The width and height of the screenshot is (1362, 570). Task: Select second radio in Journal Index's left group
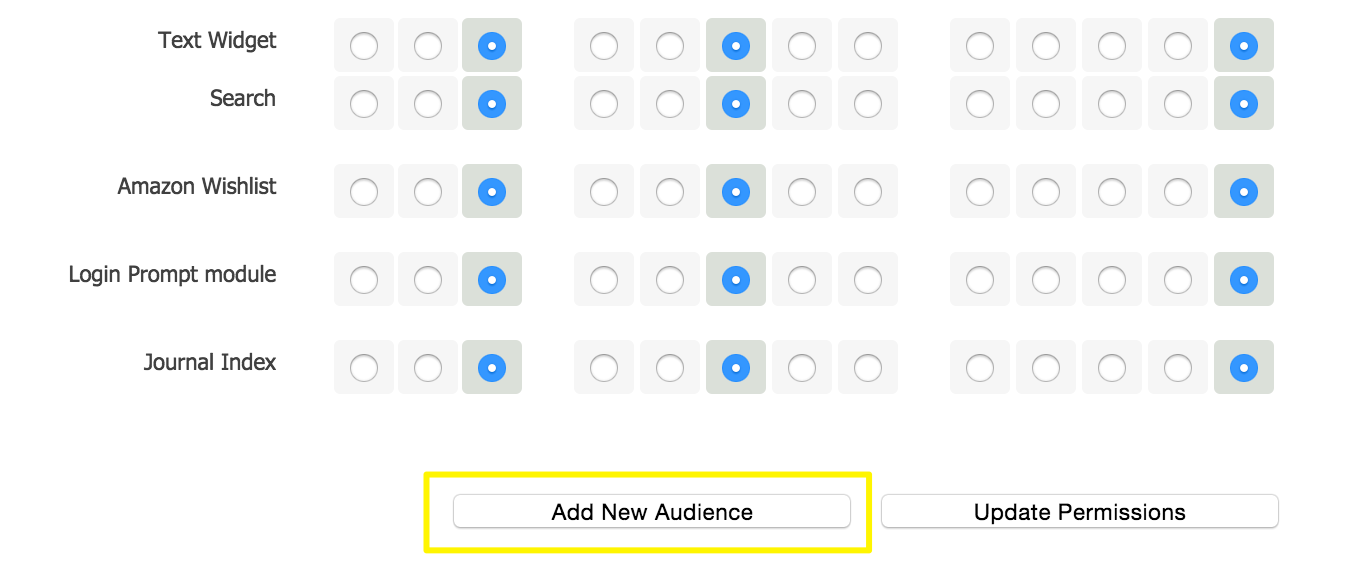428,367
